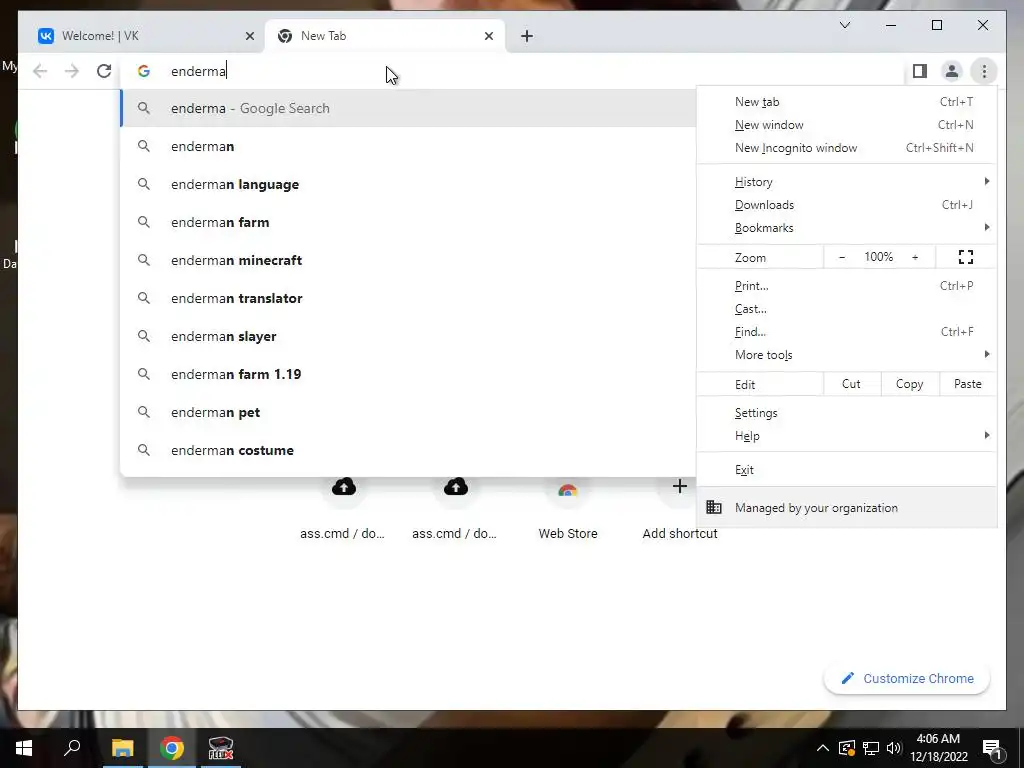Pick the "enderman translator" suggestion
Image resolution: width=1024 pixels, height=768 pixels.
click(408, 298)
